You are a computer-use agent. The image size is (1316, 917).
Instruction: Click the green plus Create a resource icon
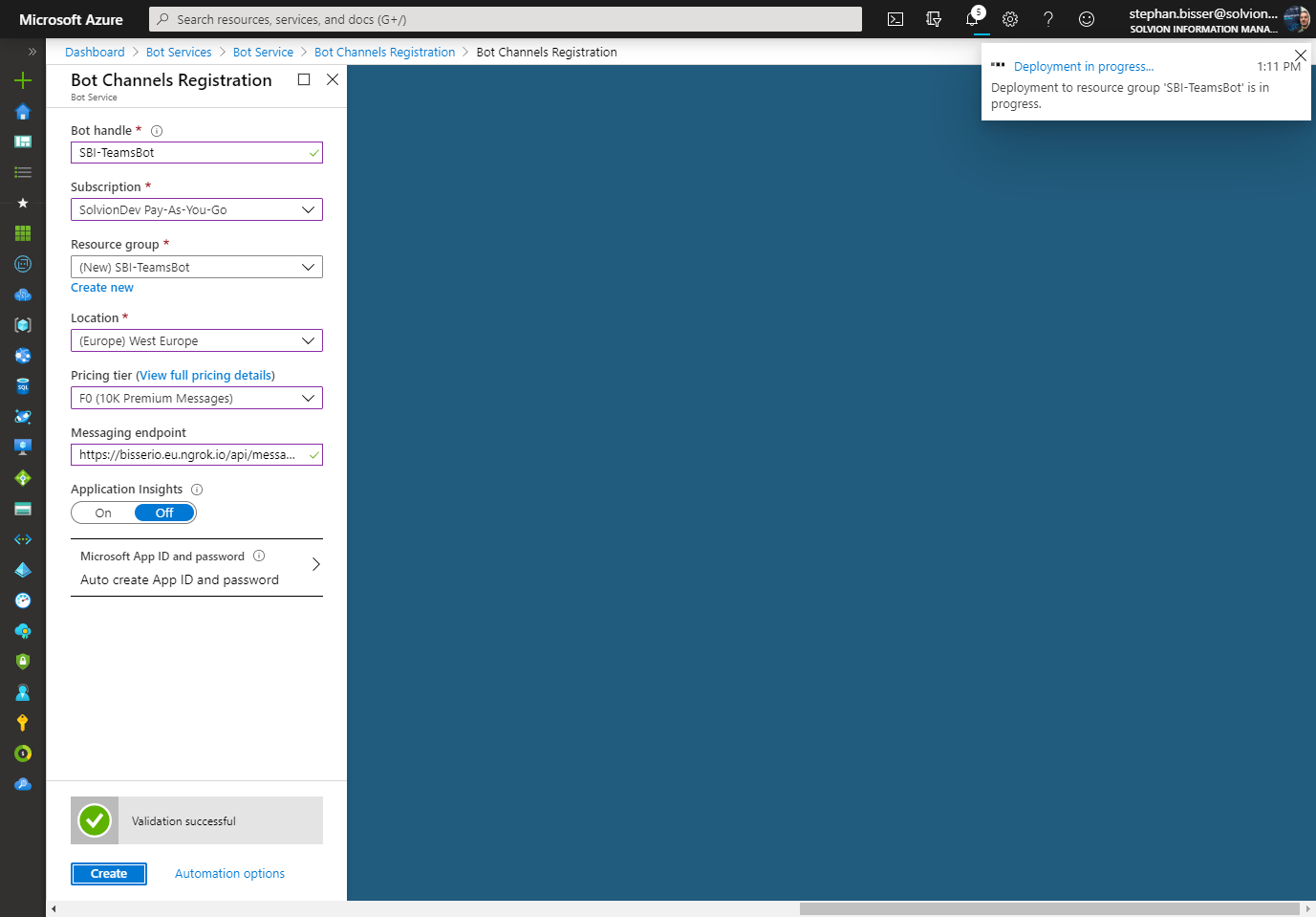tap(23, 80)
